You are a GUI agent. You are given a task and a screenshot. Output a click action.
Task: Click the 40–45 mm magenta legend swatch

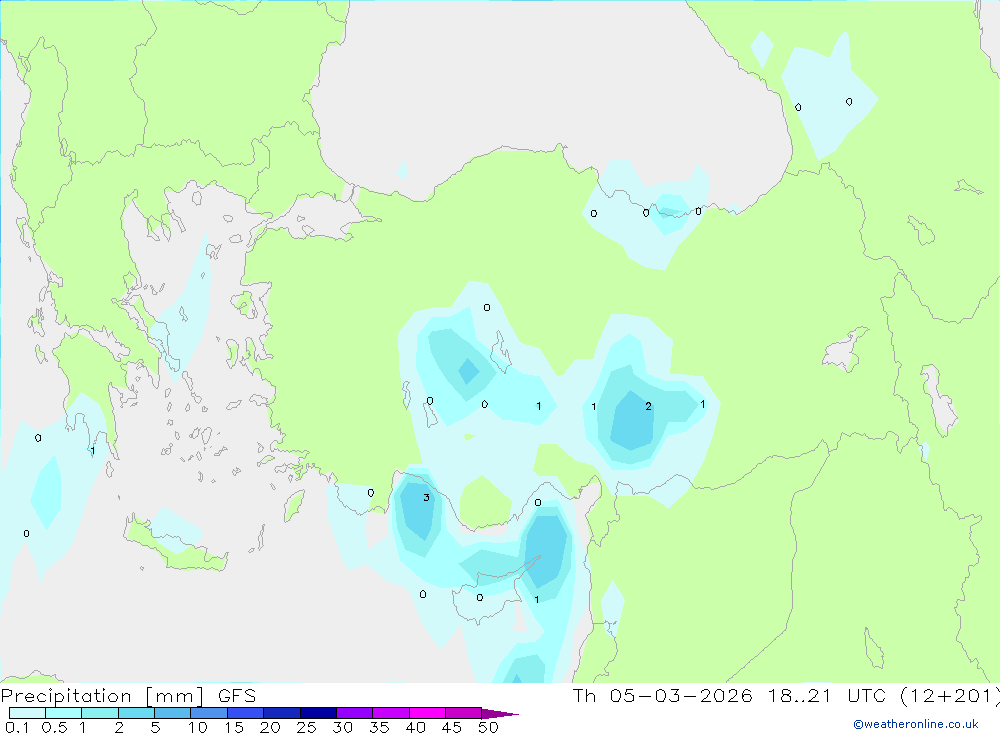[x=427, y=713]
